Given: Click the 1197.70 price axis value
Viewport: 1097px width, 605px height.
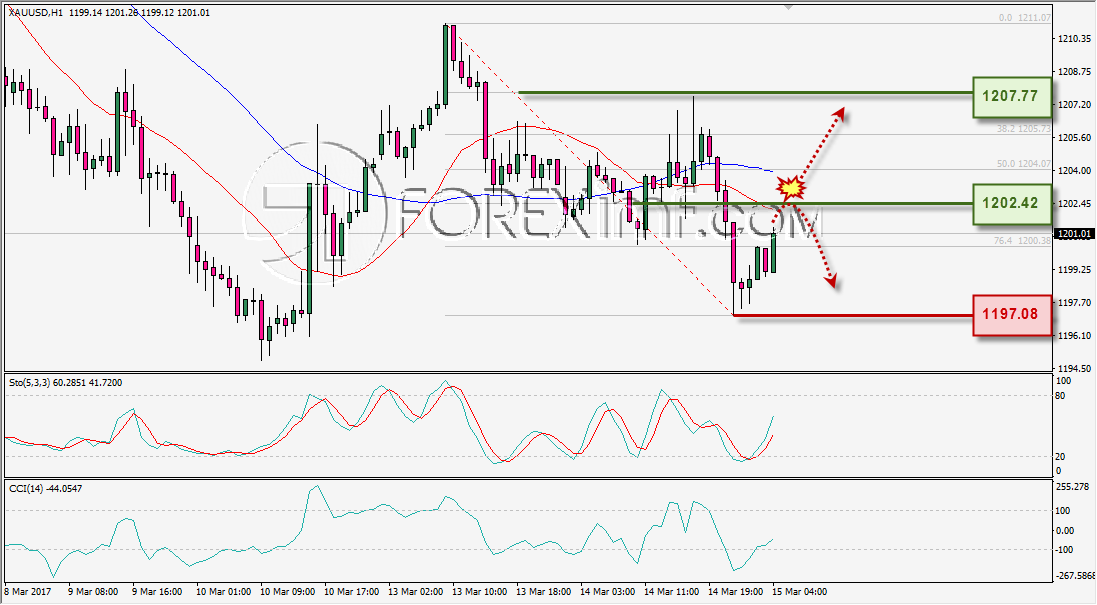Looking at the screenshot, I should click(1074, 302).
